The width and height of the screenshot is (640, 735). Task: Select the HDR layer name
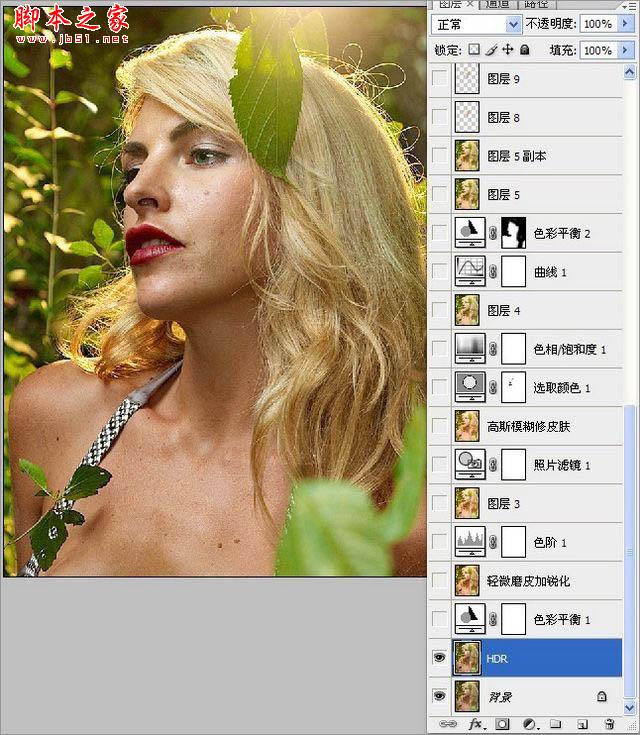click(x=497, y=659)
